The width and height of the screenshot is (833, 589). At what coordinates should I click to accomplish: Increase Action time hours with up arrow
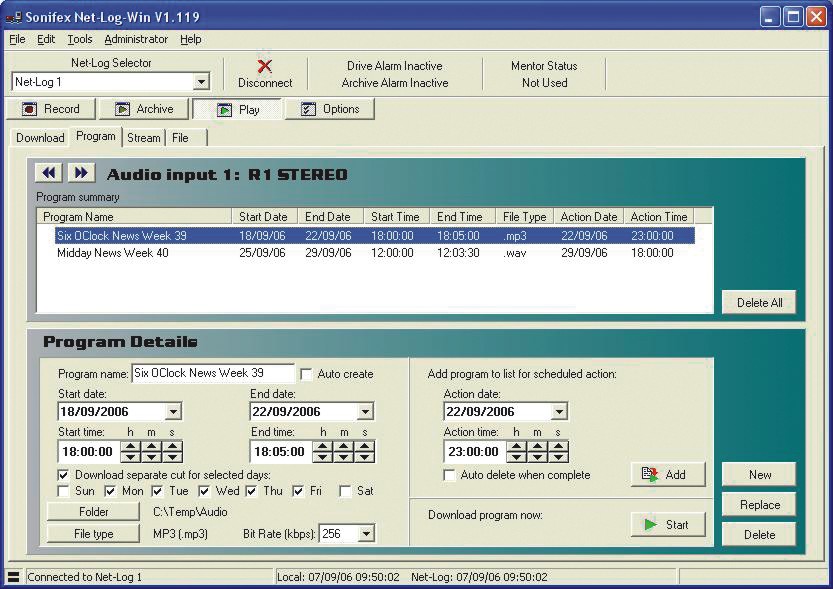(516, 446)
